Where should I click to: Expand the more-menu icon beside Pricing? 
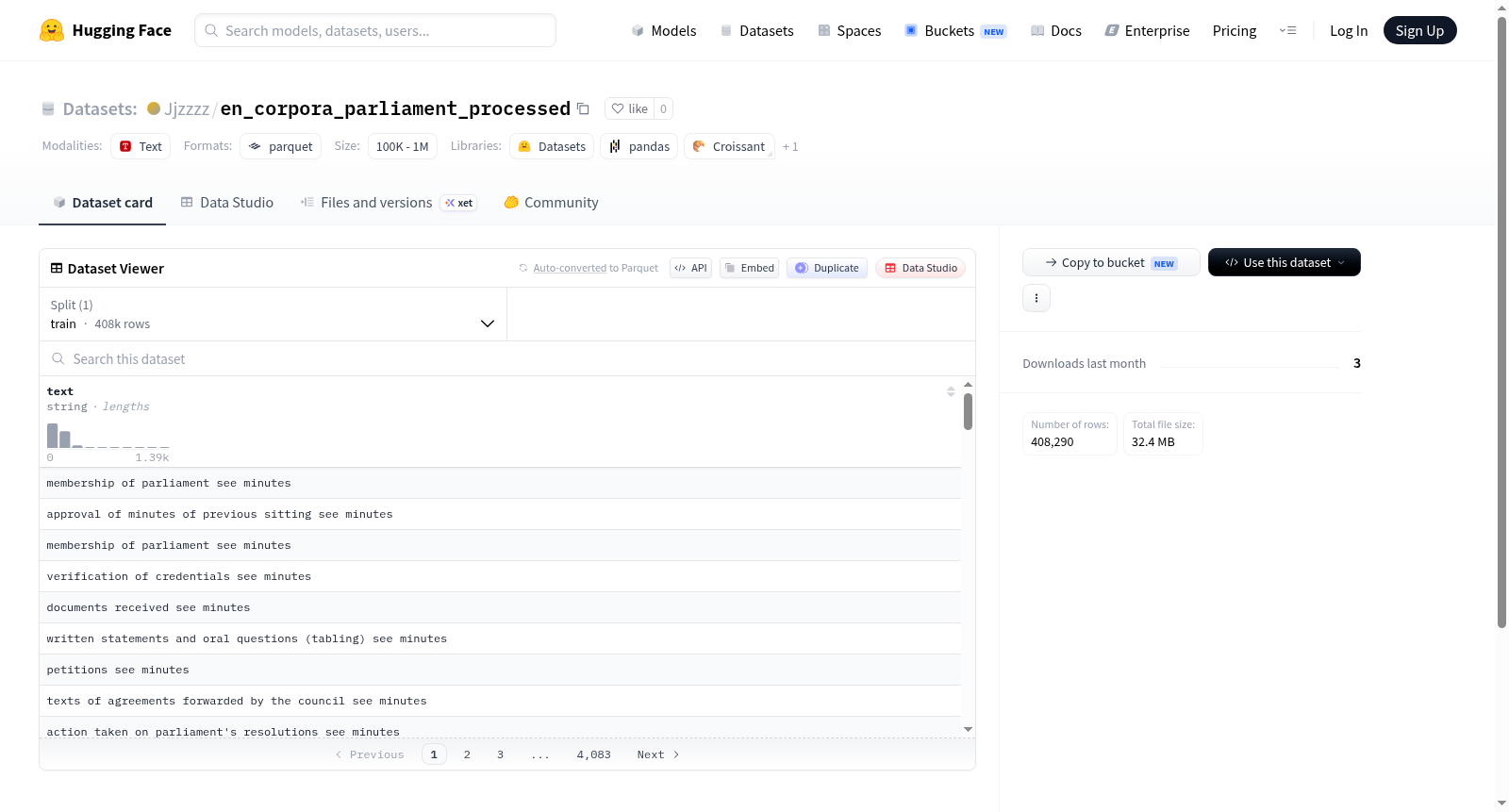click(1287, 30)
